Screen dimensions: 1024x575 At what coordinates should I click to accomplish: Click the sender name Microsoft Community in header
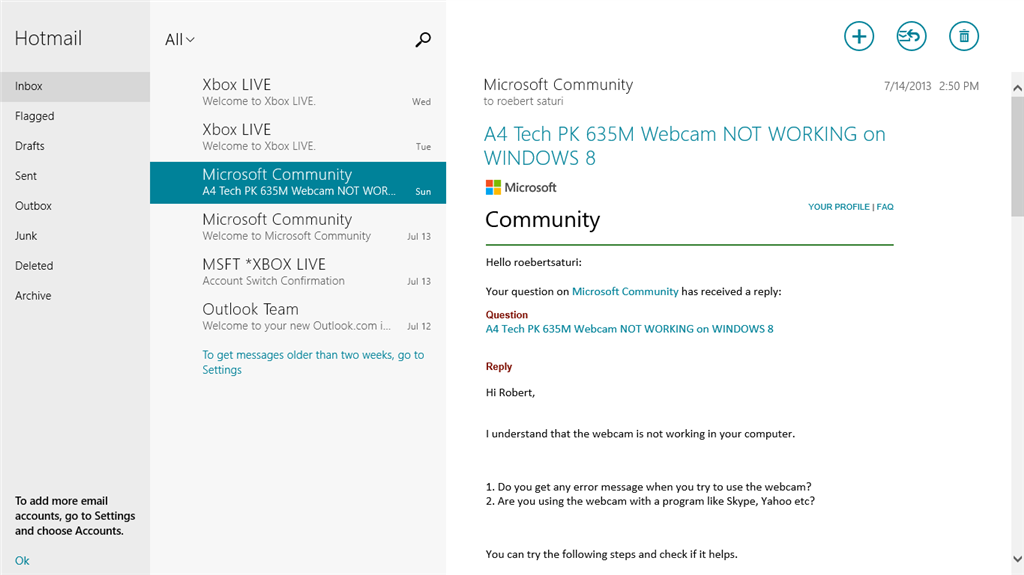pos(558,84)
